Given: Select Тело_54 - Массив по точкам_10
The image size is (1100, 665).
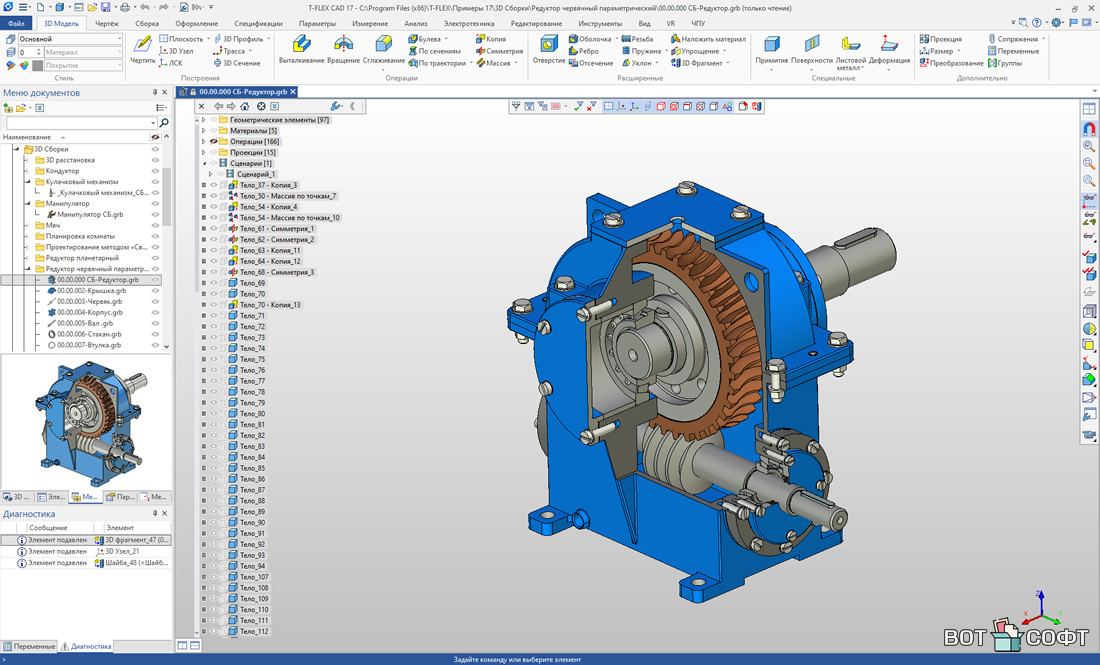Looking at the screenshot, I should pos(289,218).
